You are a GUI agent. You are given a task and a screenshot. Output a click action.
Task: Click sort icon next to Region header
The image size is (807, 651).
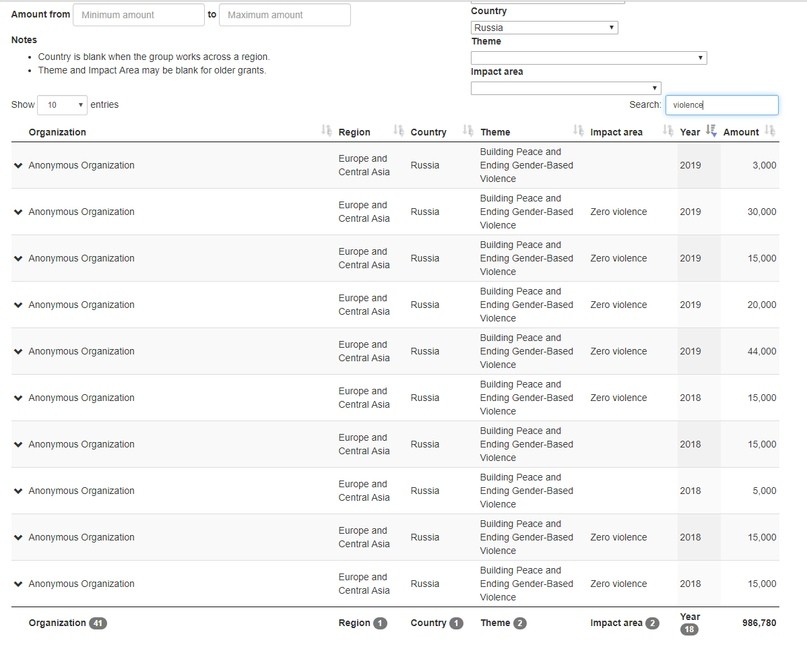point(398,132)
